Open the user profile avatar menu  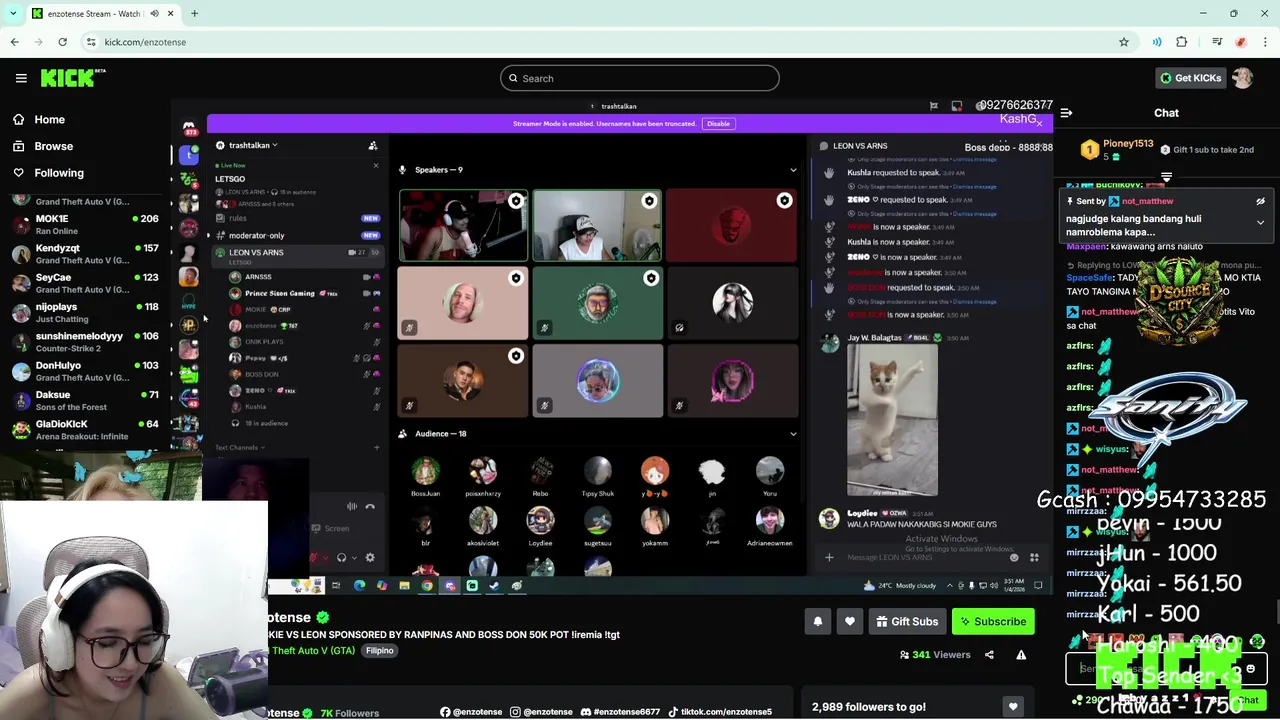coord(1243,78)
